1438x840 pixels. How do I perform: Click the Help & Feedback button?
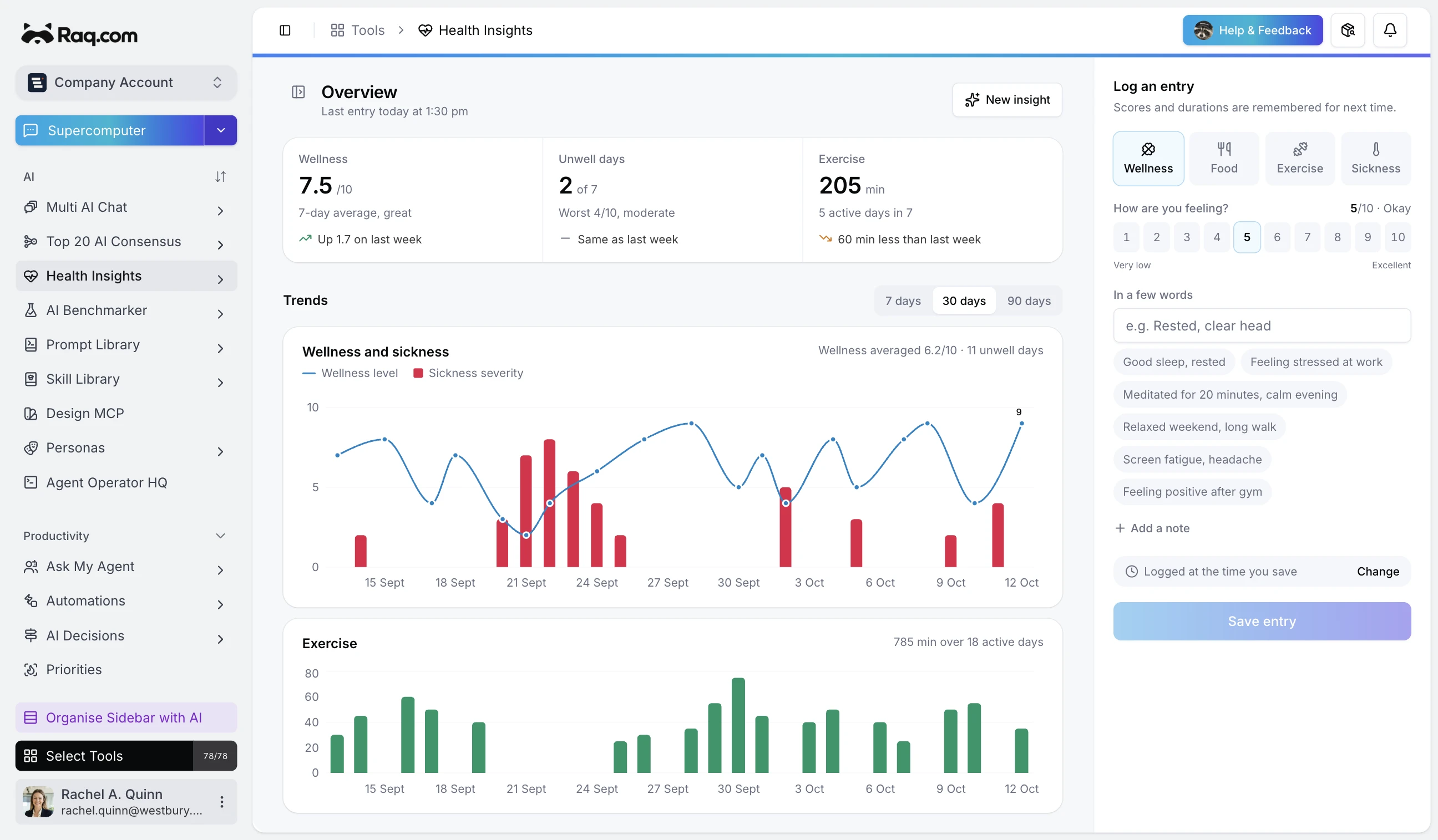coord(1253,30)
